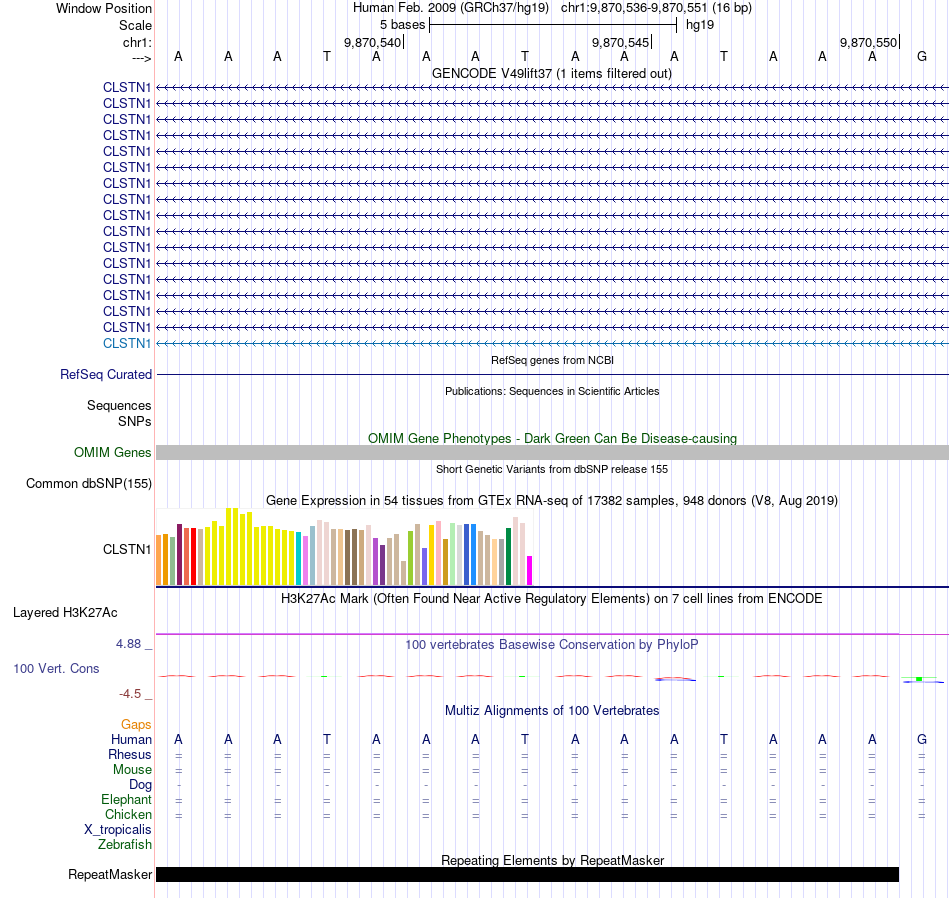Click the SNPs label under Sequences
950x898 pixels.
pos(135,421)
